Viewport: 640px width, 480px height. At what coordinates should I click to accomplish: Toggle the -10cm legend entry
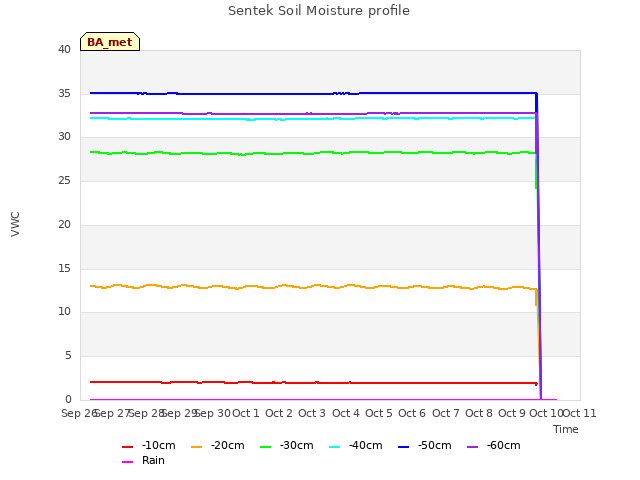(149, 446)
